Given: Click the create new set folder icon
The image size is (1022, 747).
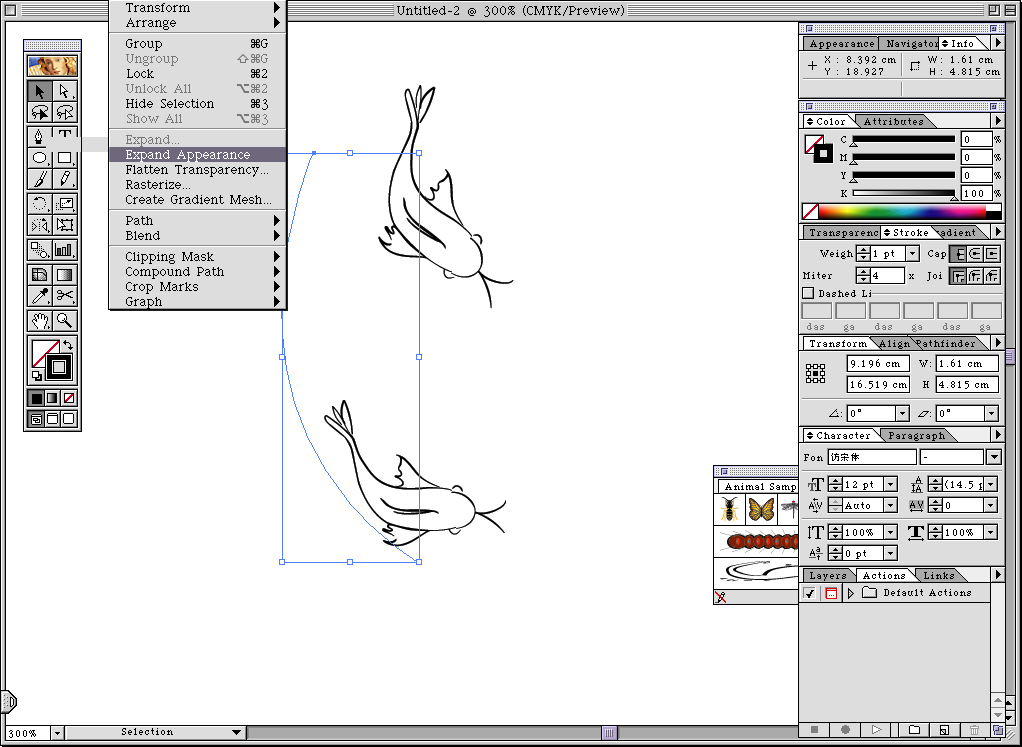Looking at the screenshot, I should coord(914,730).
